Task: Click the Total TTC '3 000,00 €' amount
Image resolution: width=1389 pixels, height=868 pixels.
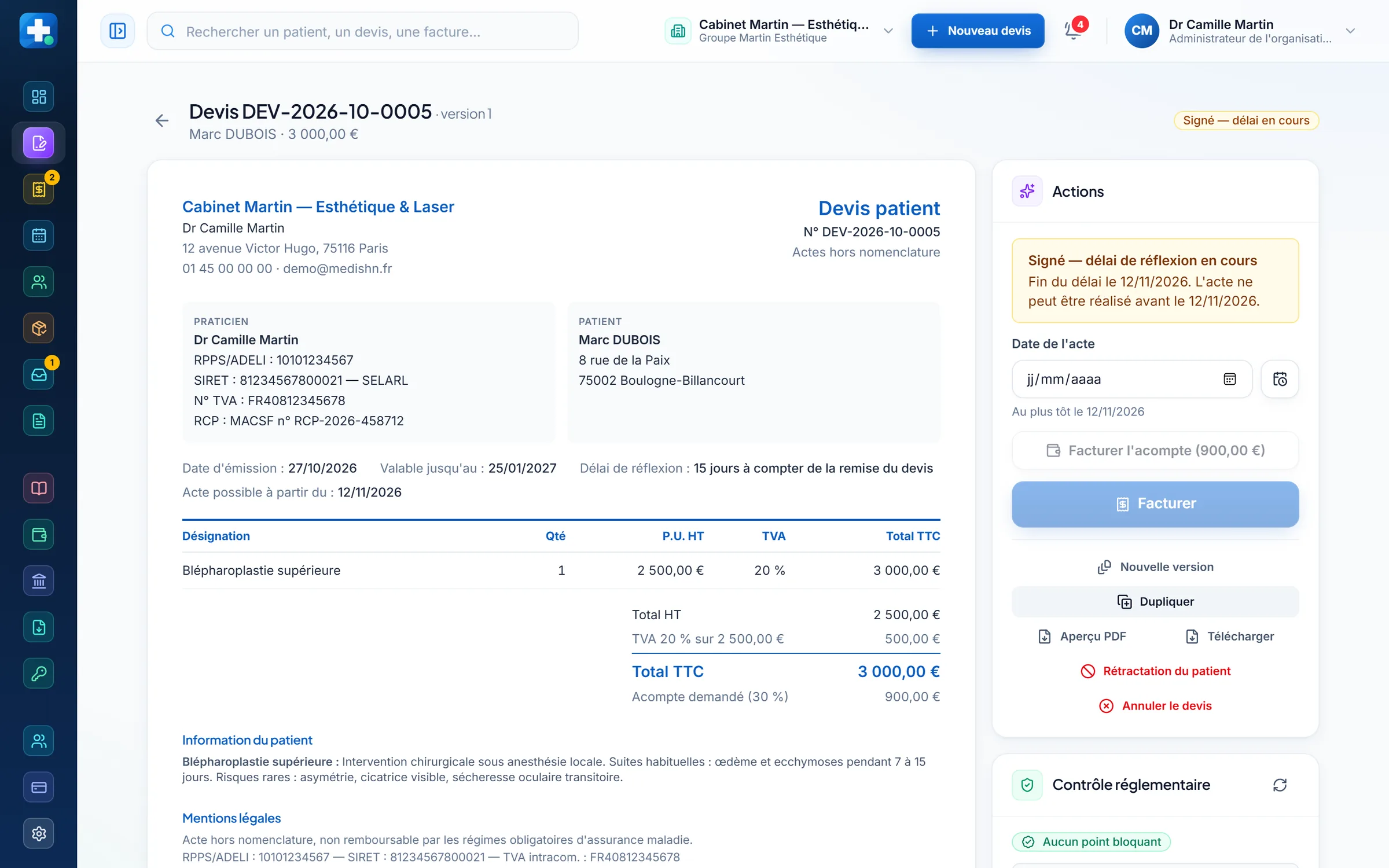Action: tap(898, 671)
